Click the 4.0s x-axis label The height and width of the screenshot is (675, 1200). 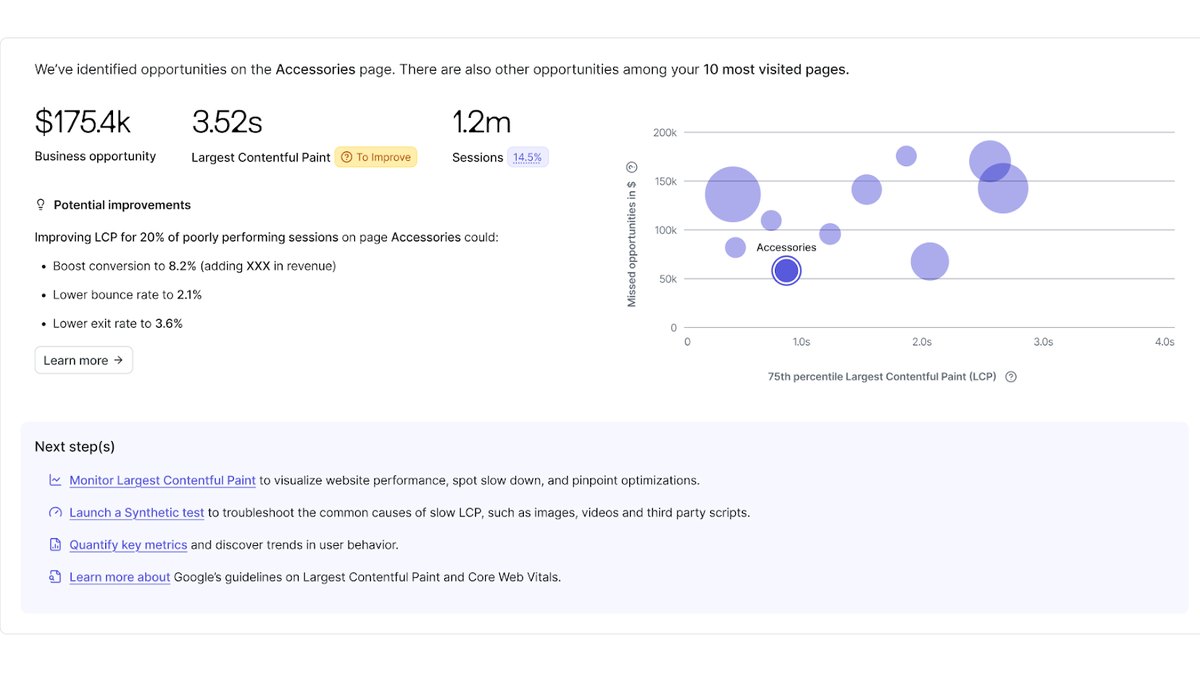click(x=1165, y=342)
